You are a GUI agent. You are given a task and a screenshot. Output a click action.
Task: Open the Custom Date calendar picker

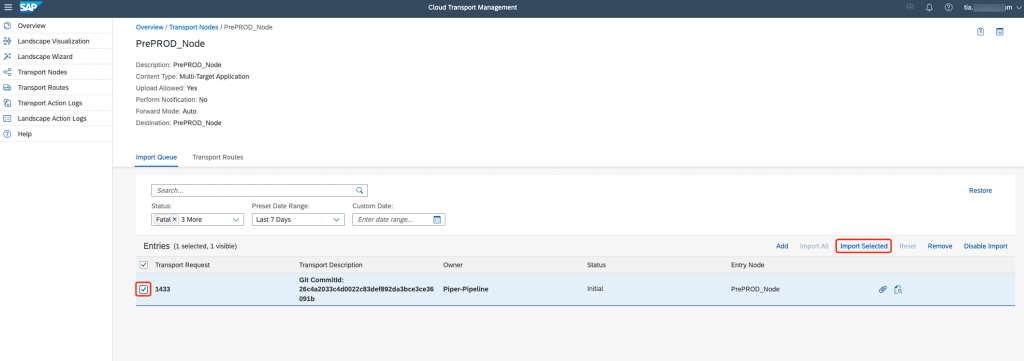(438, 219)
